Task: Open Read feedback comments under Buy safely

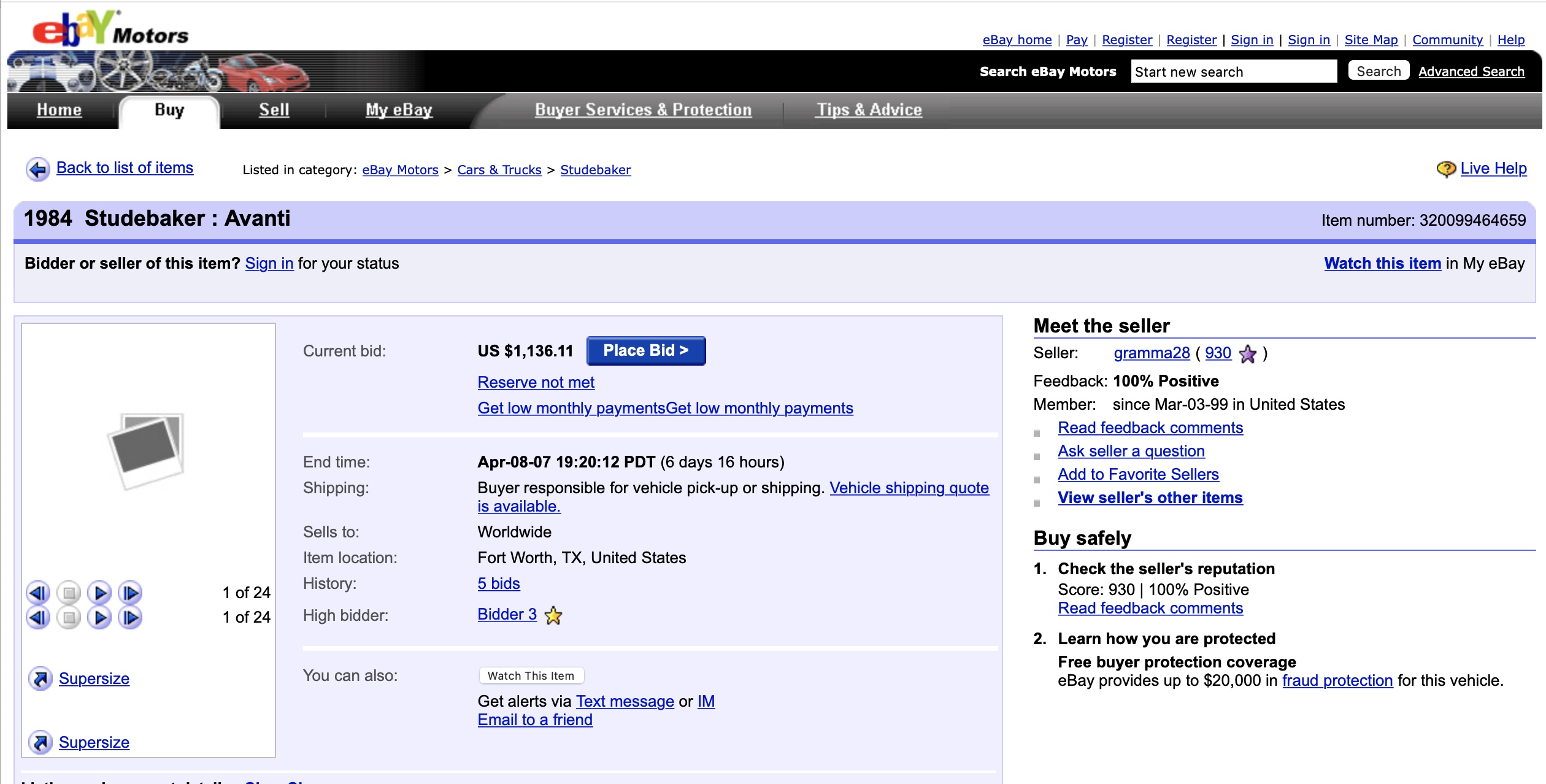Action: [x=1150, y=608]
